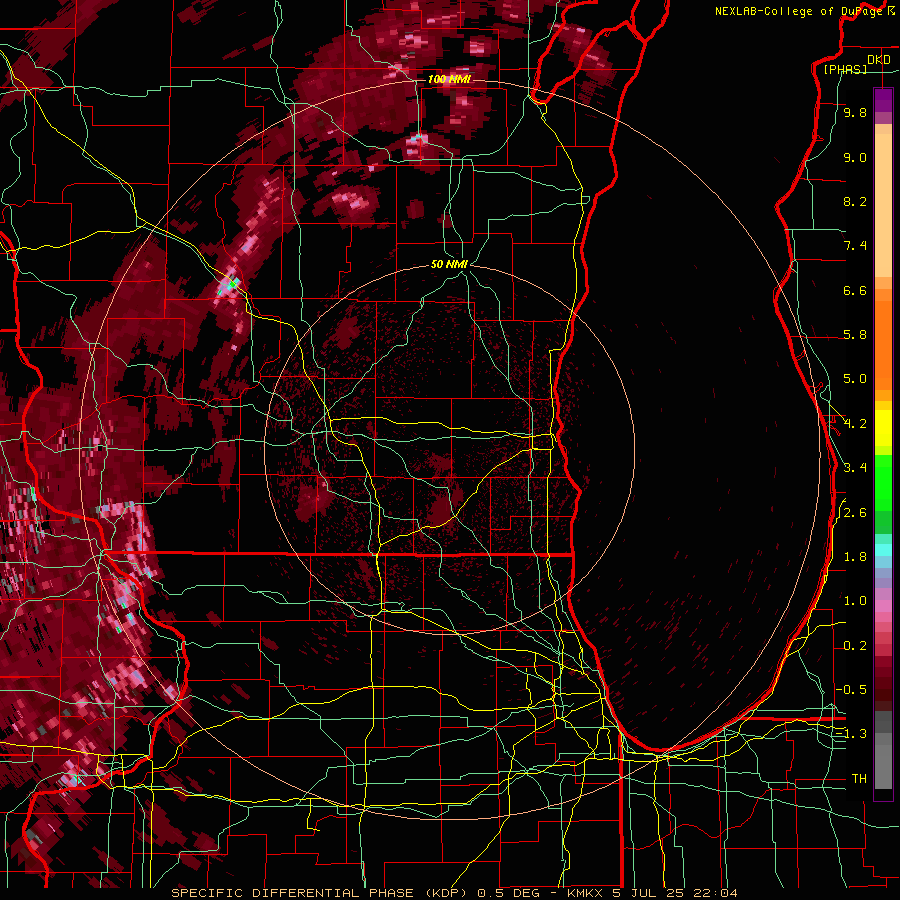This screenshot has height=900, width=900.
Task: Click the 0.5 DEG elevation text in caption
Action: [x=509, y=893]
